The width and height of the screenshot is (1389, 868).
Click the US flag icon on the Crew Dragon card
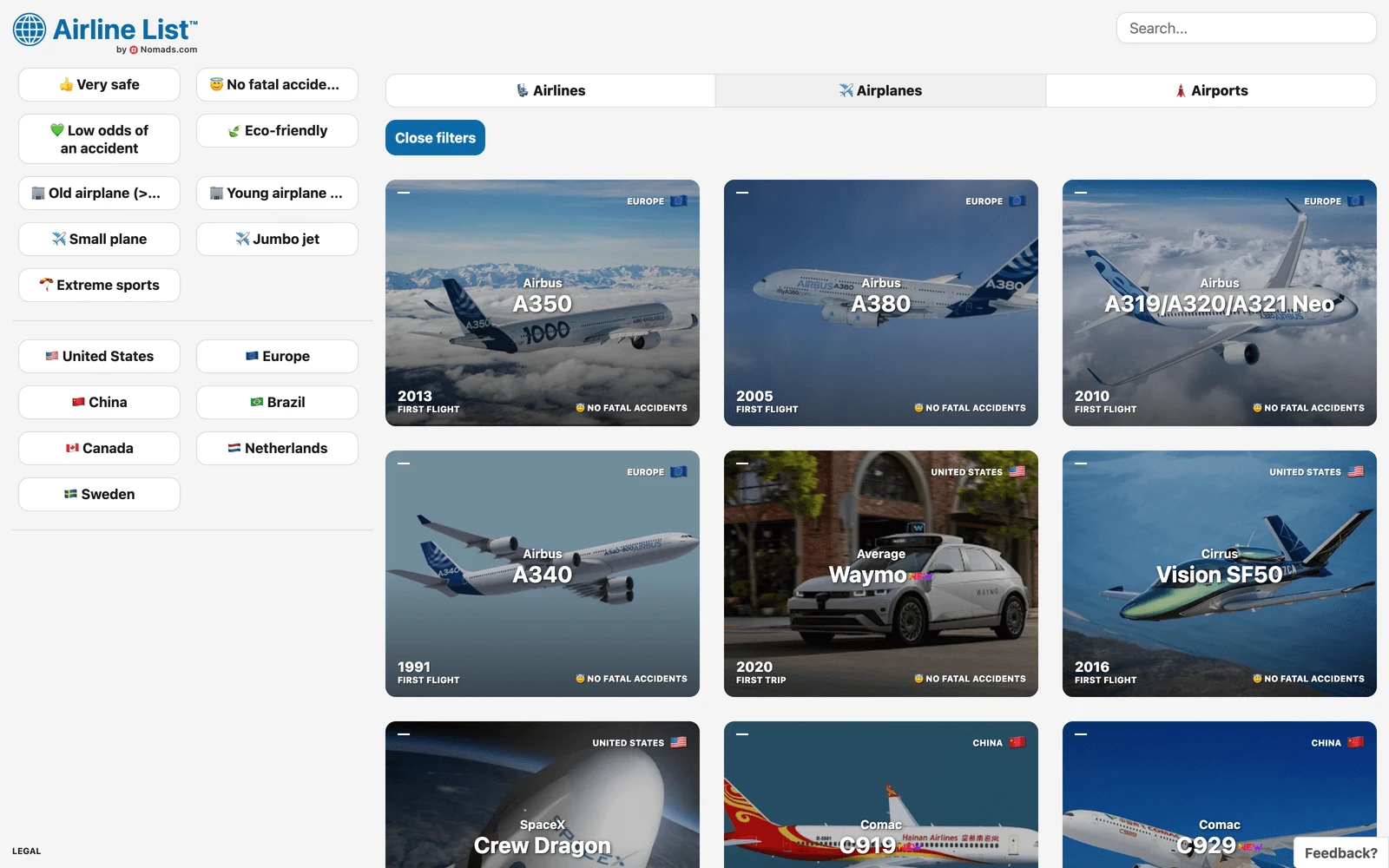click(679, 743)
